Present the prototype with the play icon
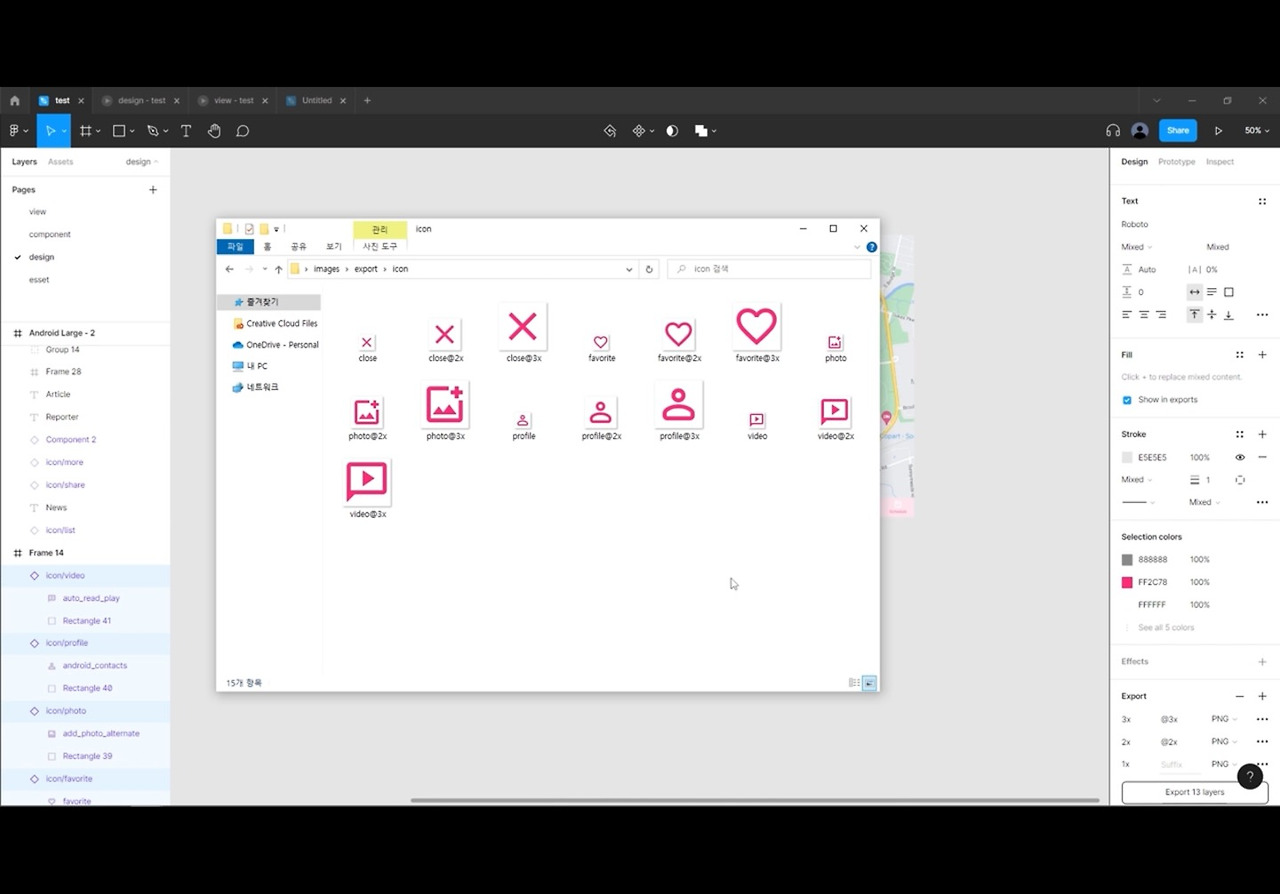The width and height of the screenshot is (1280, 894). 1218,131
